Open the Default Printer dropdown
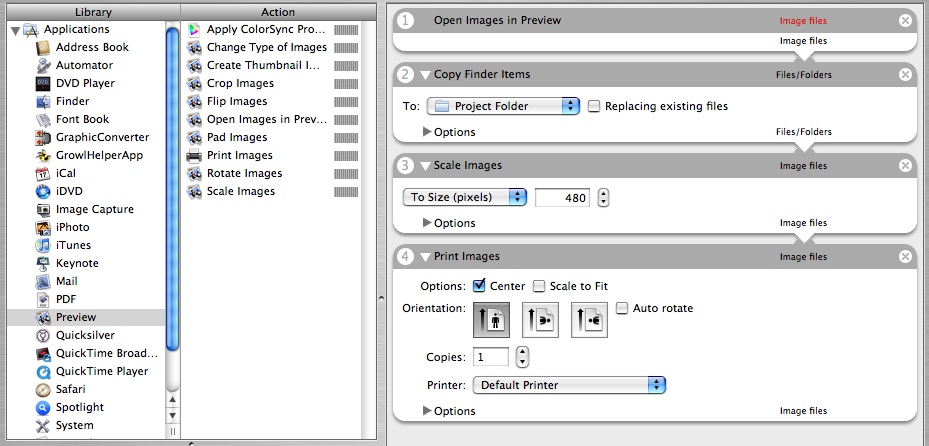 [569, 385]
